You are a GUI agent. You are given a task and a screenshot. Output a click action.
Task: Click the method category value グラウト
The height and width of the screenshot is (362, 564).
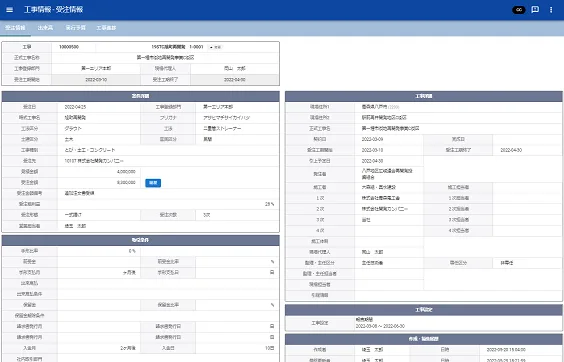point(73,128)
